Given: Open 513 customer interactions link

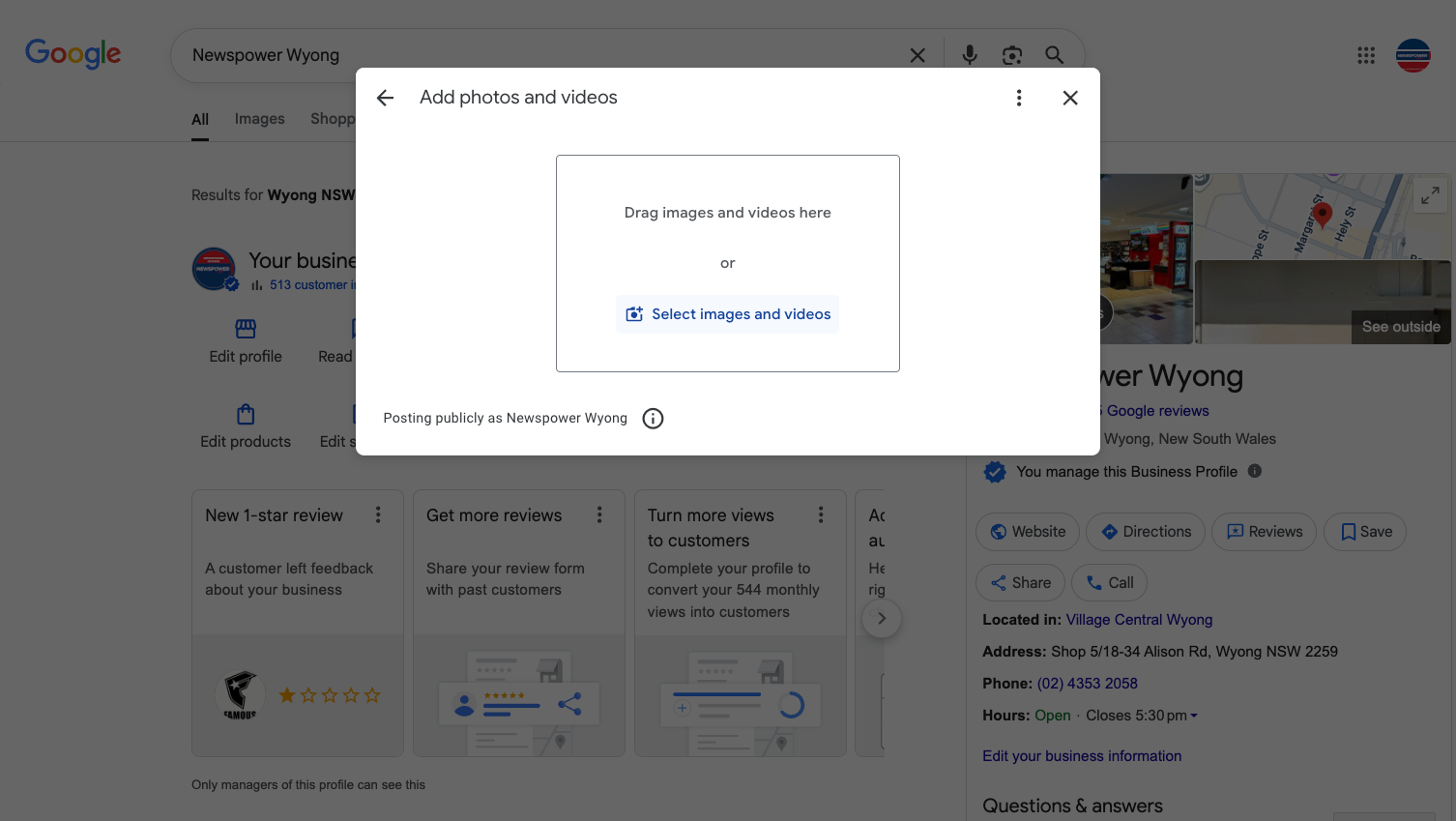Looking at the screenshot, I should [313, 285].
